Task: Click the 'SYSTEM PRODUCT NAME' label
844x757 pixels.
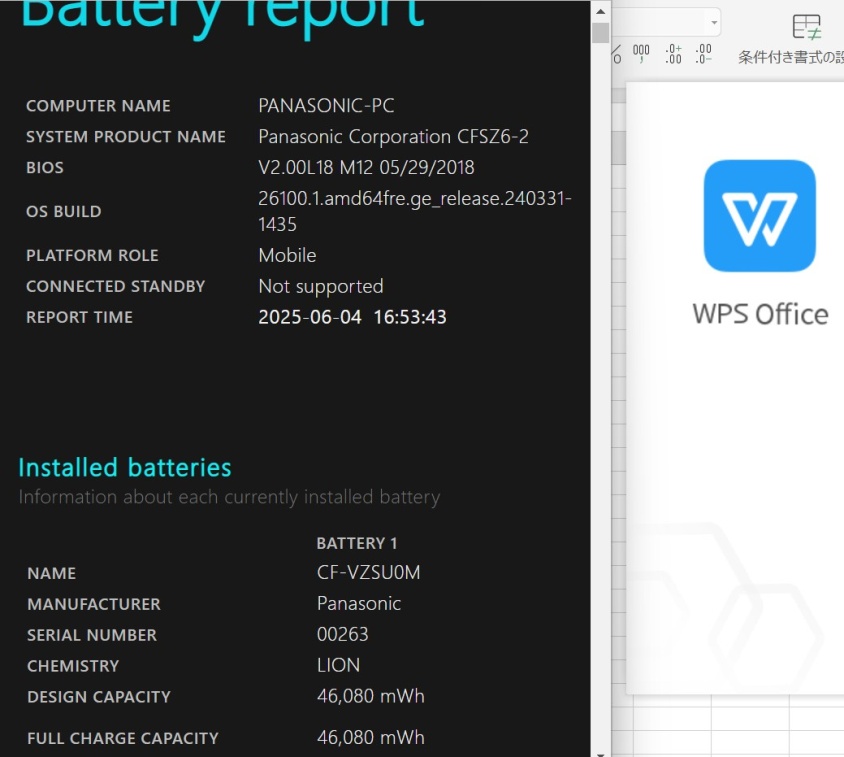Action: (x=126, y=137)
